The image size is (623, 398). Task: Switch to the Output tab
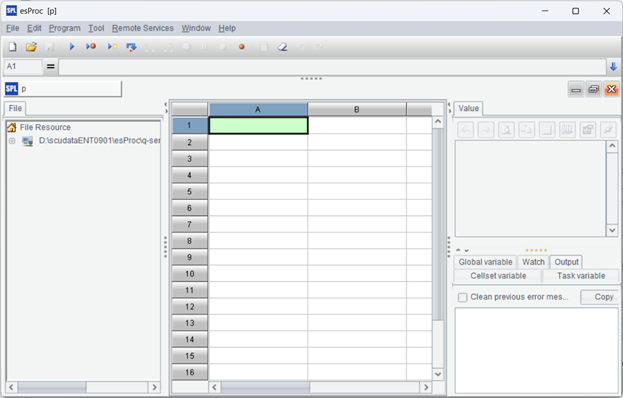[x=566, y=262]
